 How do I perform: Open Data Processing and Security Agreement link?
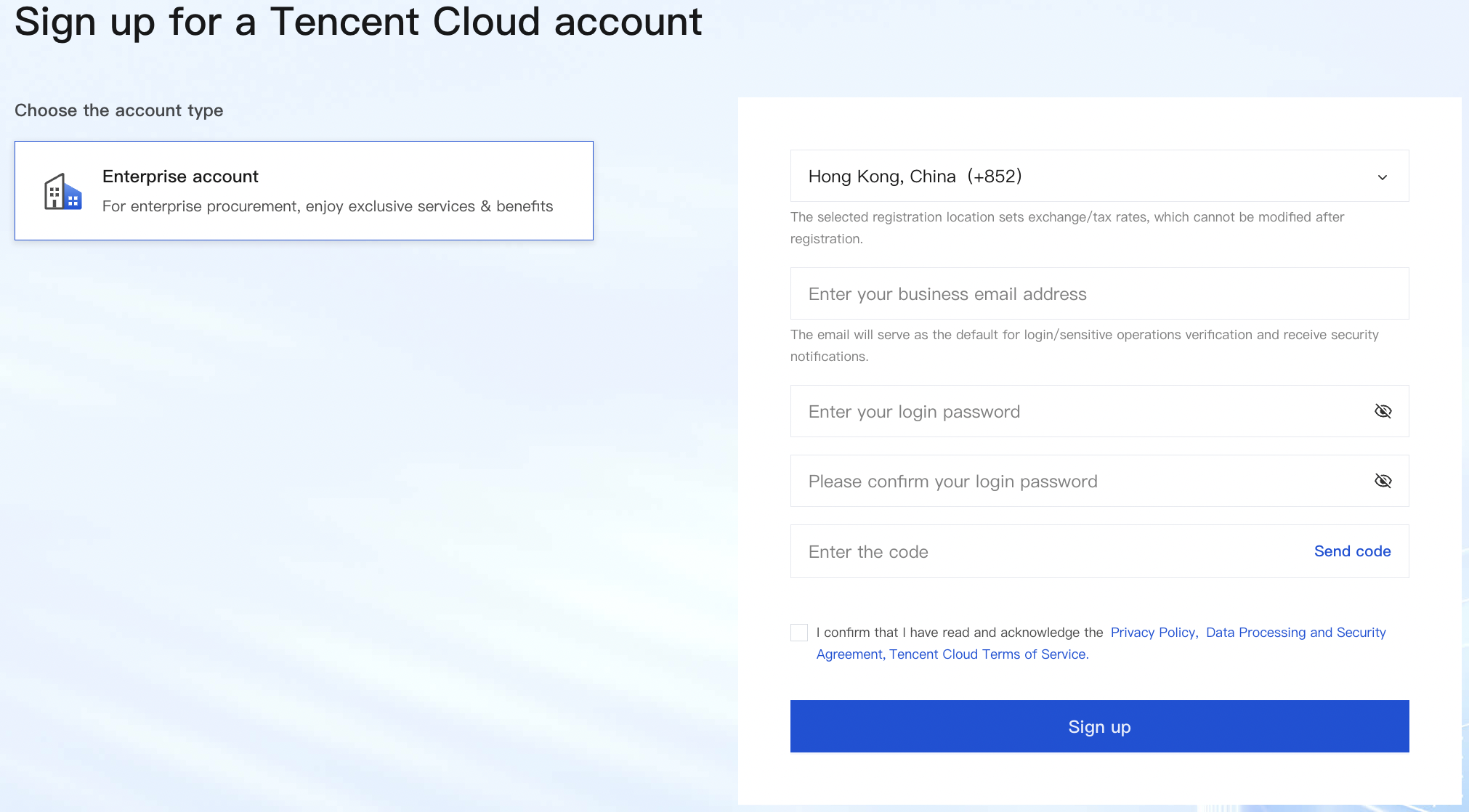(1295, 633)
